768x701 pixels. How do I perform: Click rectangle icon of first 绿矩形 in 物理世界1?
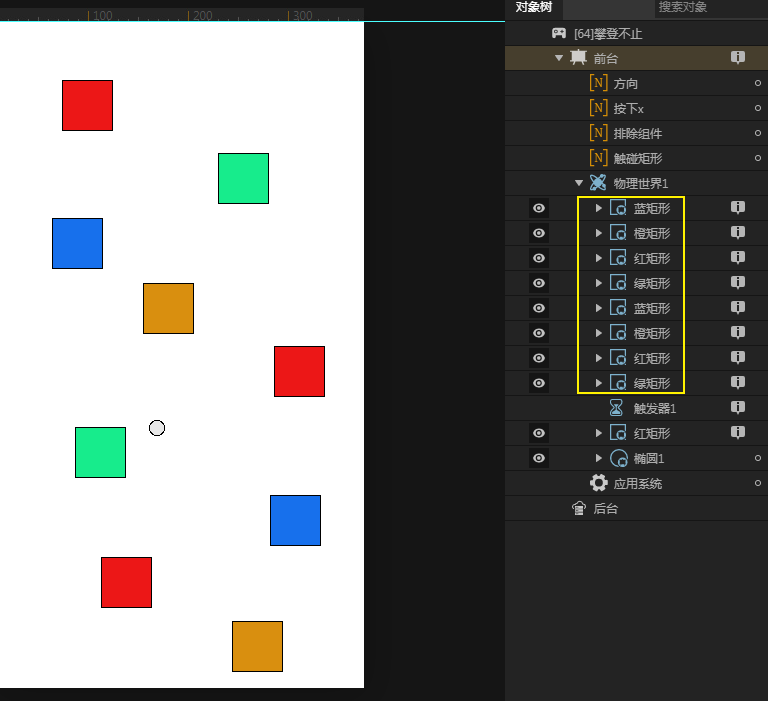618,283
